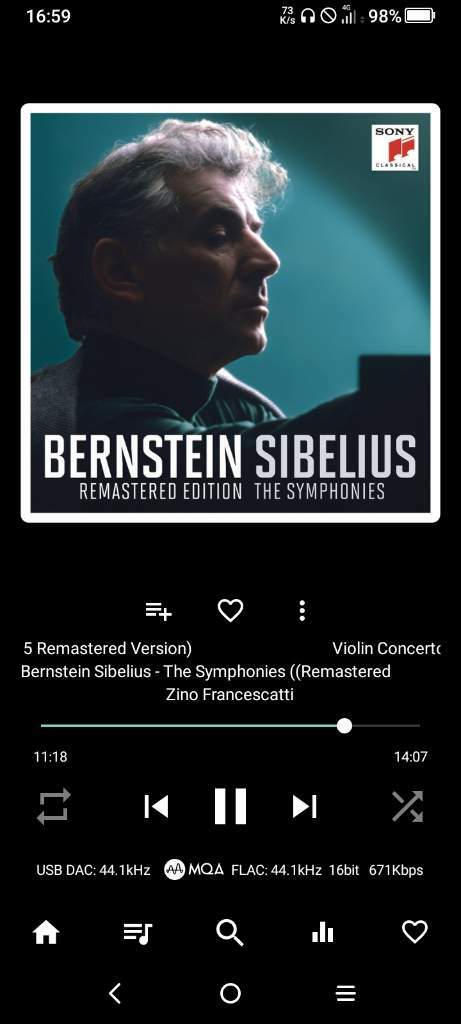Image resolution: width=461 pixels, height=1024 pixels.
Task: Open the equalizer bars tab
Action: 323,933
